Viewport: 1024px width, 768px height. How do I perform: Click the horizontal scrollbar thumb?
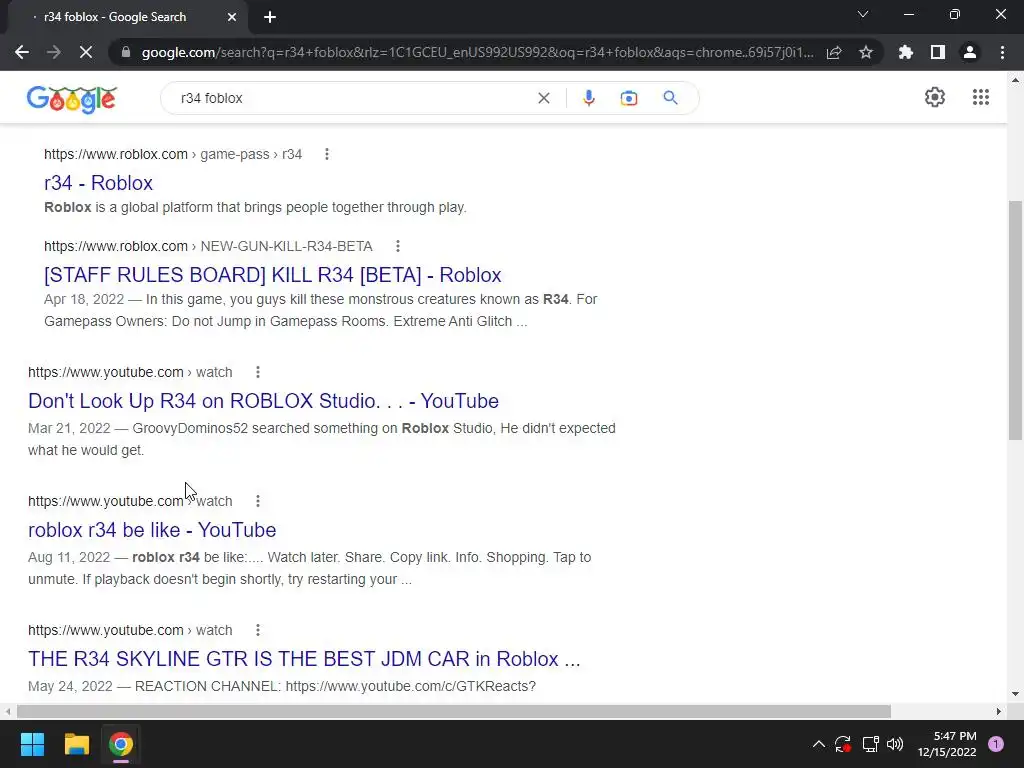click(454, 711)
